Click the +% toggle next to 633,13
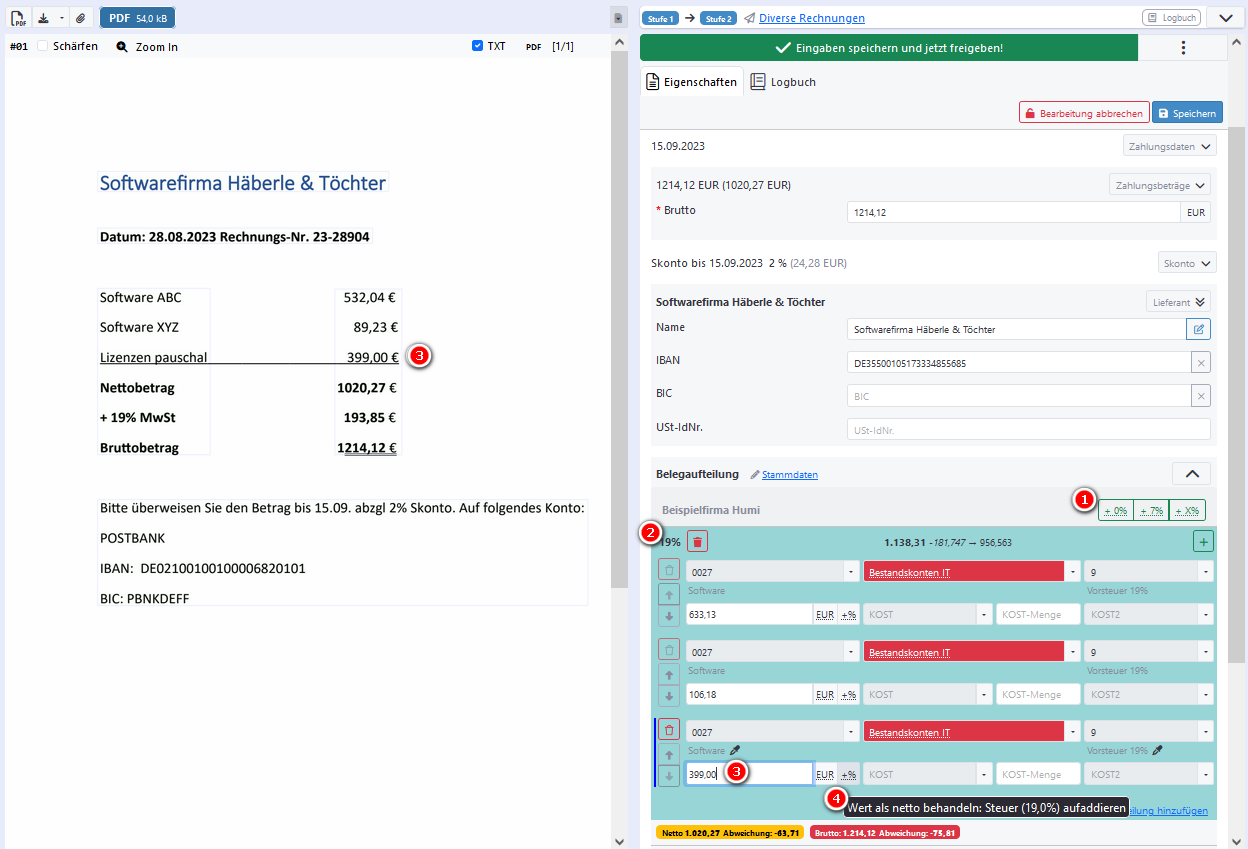 848,614
